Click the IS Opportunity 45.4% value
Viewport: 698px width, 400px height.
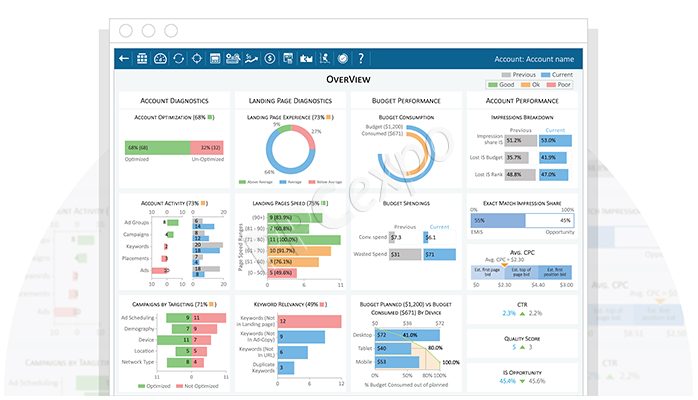point(507,381)
